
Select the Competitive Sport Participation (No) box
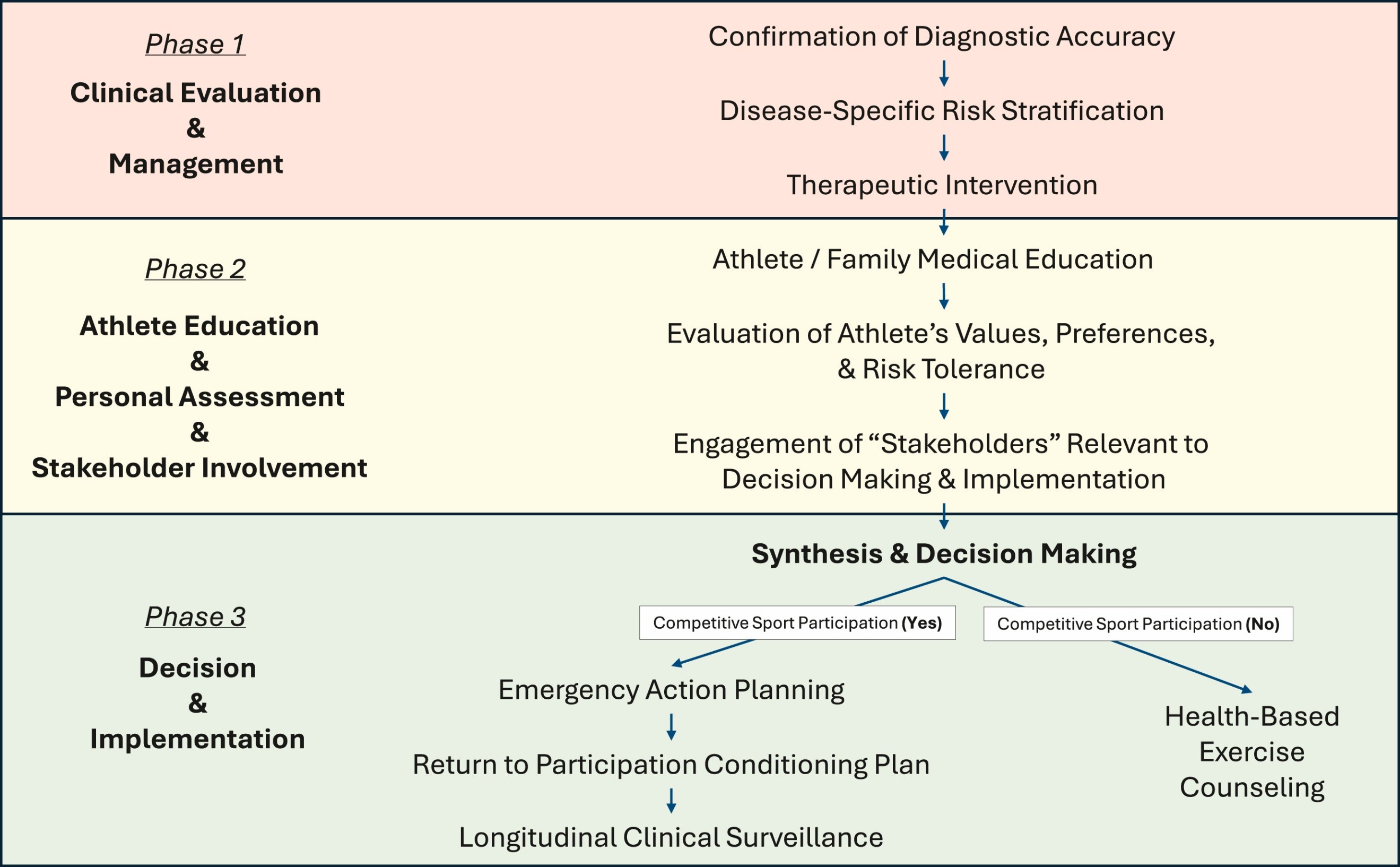pos(1137,624)
